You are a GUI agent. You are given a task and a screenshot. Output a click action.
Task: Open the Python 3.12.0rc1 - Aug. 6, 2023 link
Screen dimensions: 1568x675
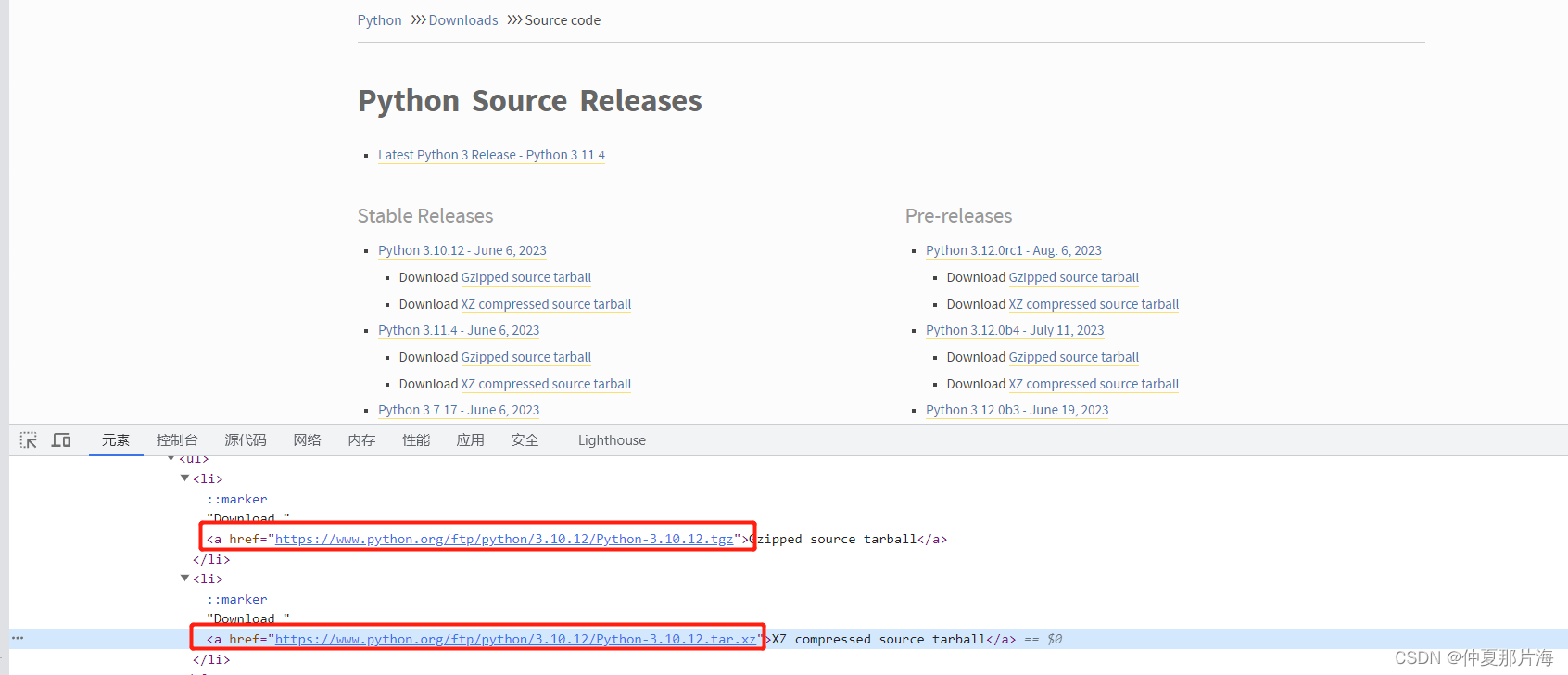1014,250
